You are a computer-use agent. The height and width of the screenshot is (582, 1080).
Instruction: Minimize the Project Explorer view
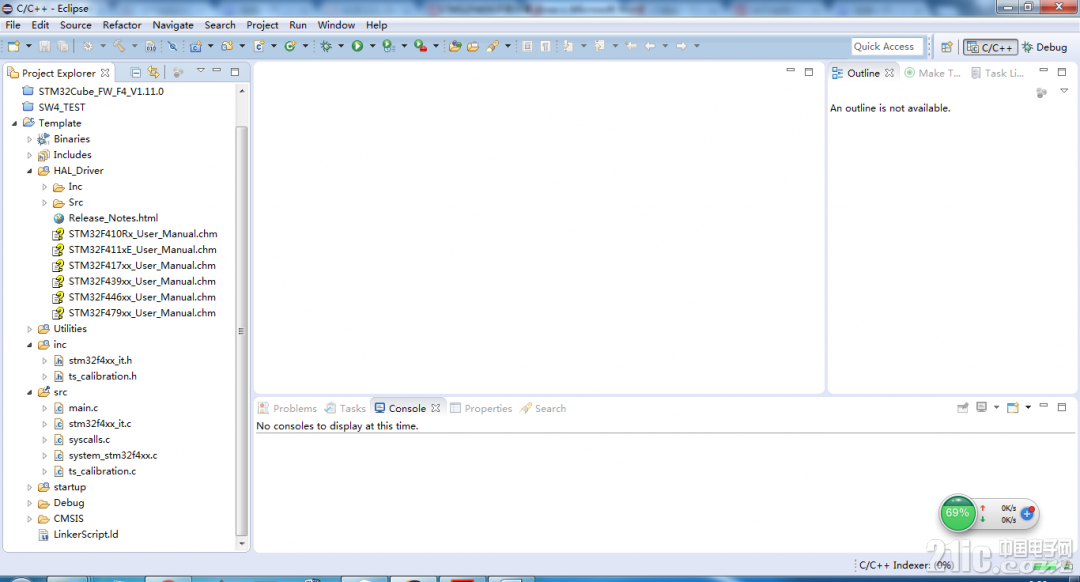[217, 70]
